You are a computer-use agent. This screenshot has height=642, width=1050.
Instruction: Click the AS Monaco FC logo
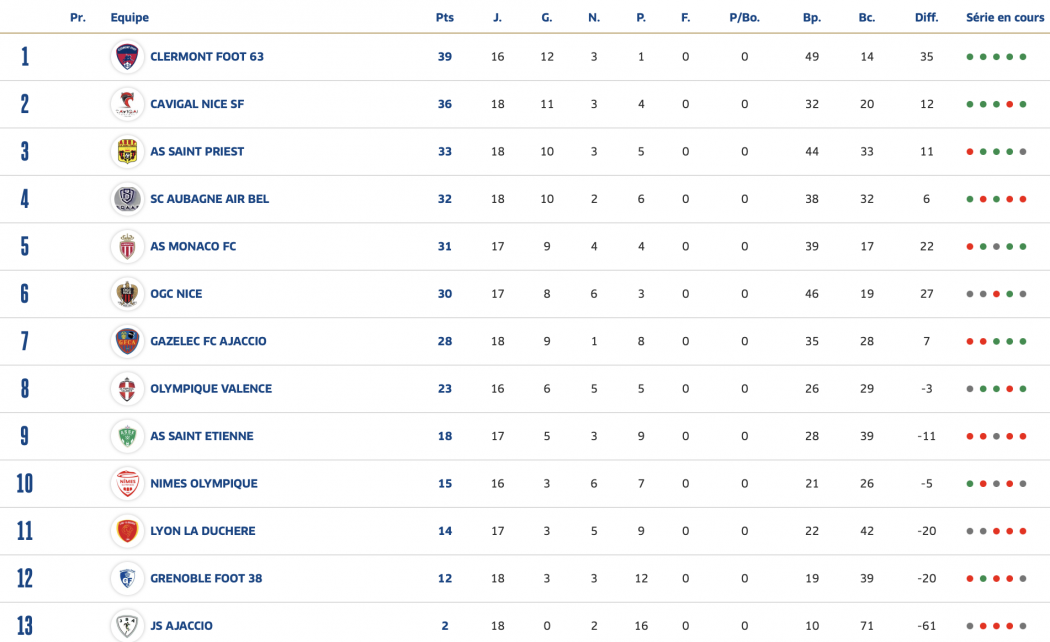click(127, 246)
